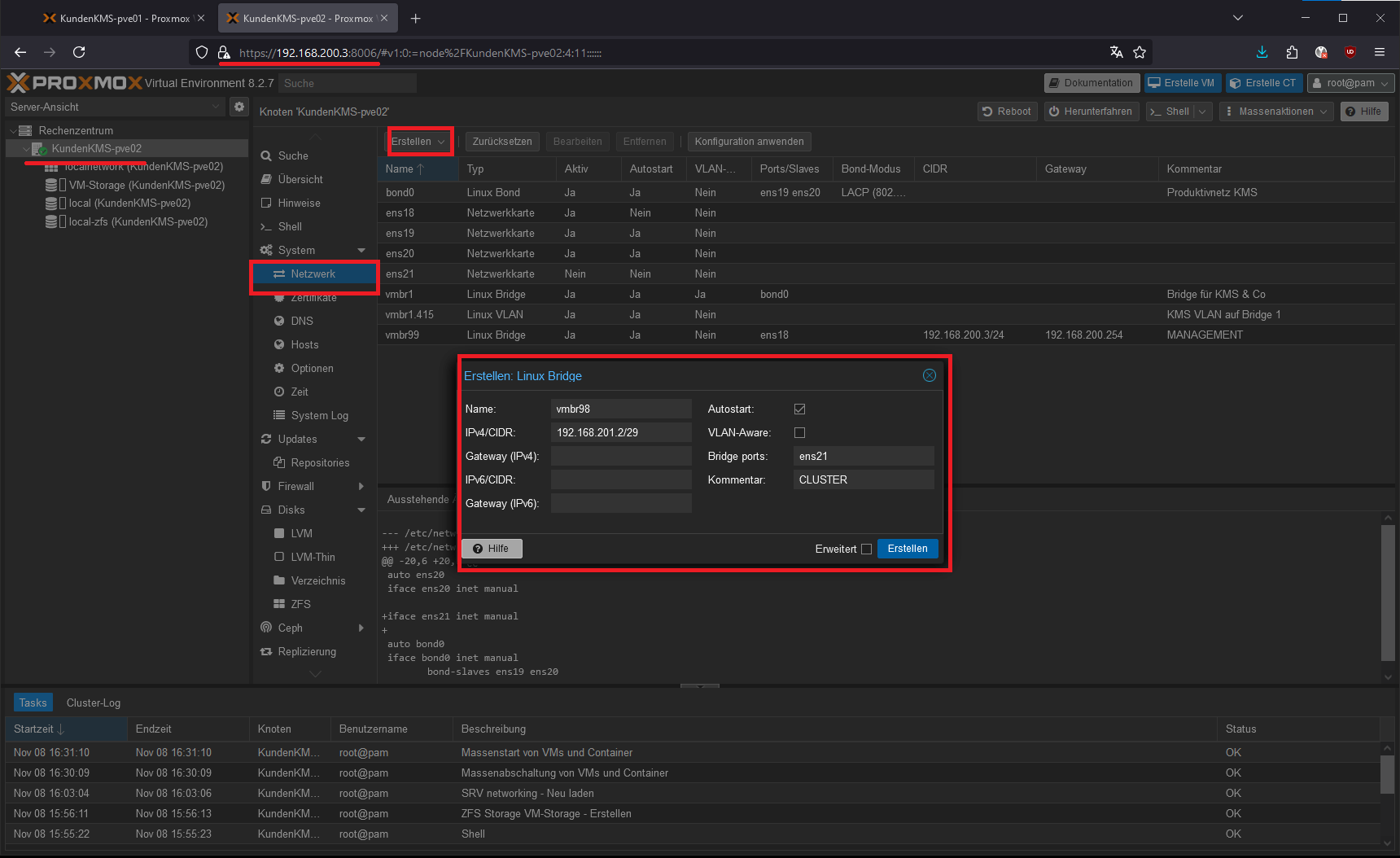Screen dimensions: 1400x858
Task: Open the VM-Storage storage entry
Action: coord(146,185)
